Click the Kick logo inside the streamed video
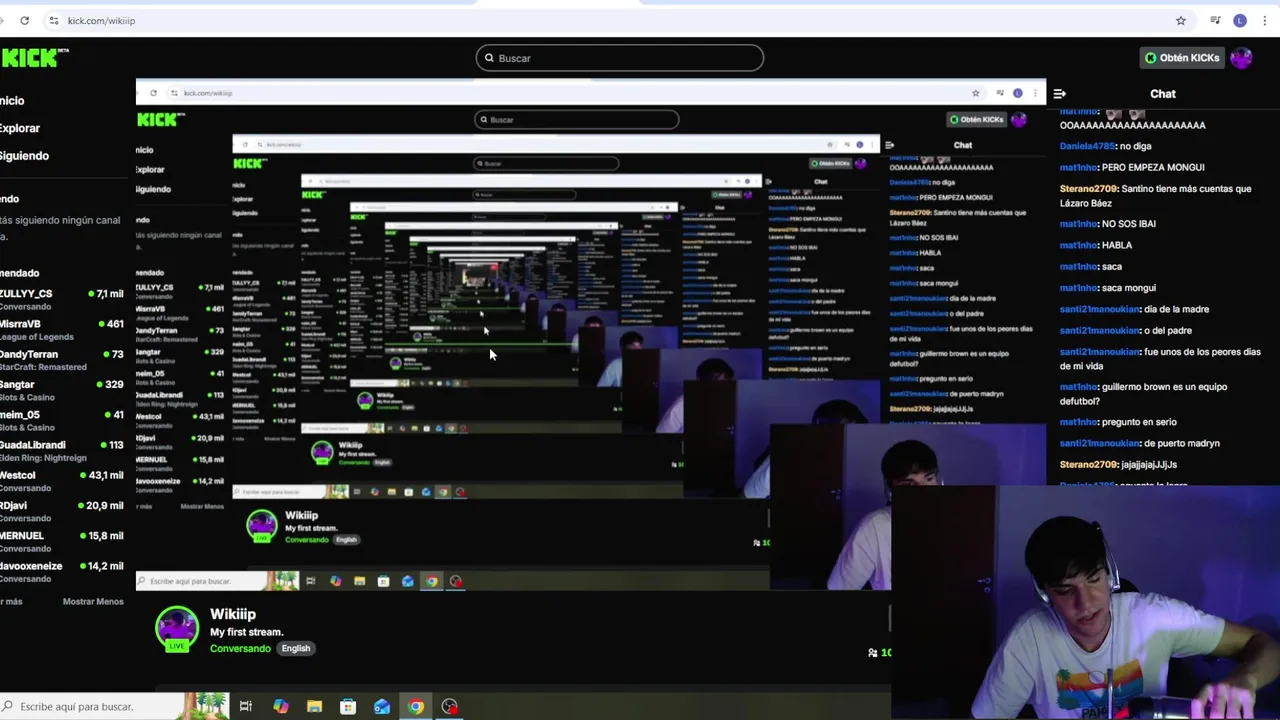Image resolution: width=1280 pixels, height=720 pixels. pyautogui.click(x=161, y=119)
